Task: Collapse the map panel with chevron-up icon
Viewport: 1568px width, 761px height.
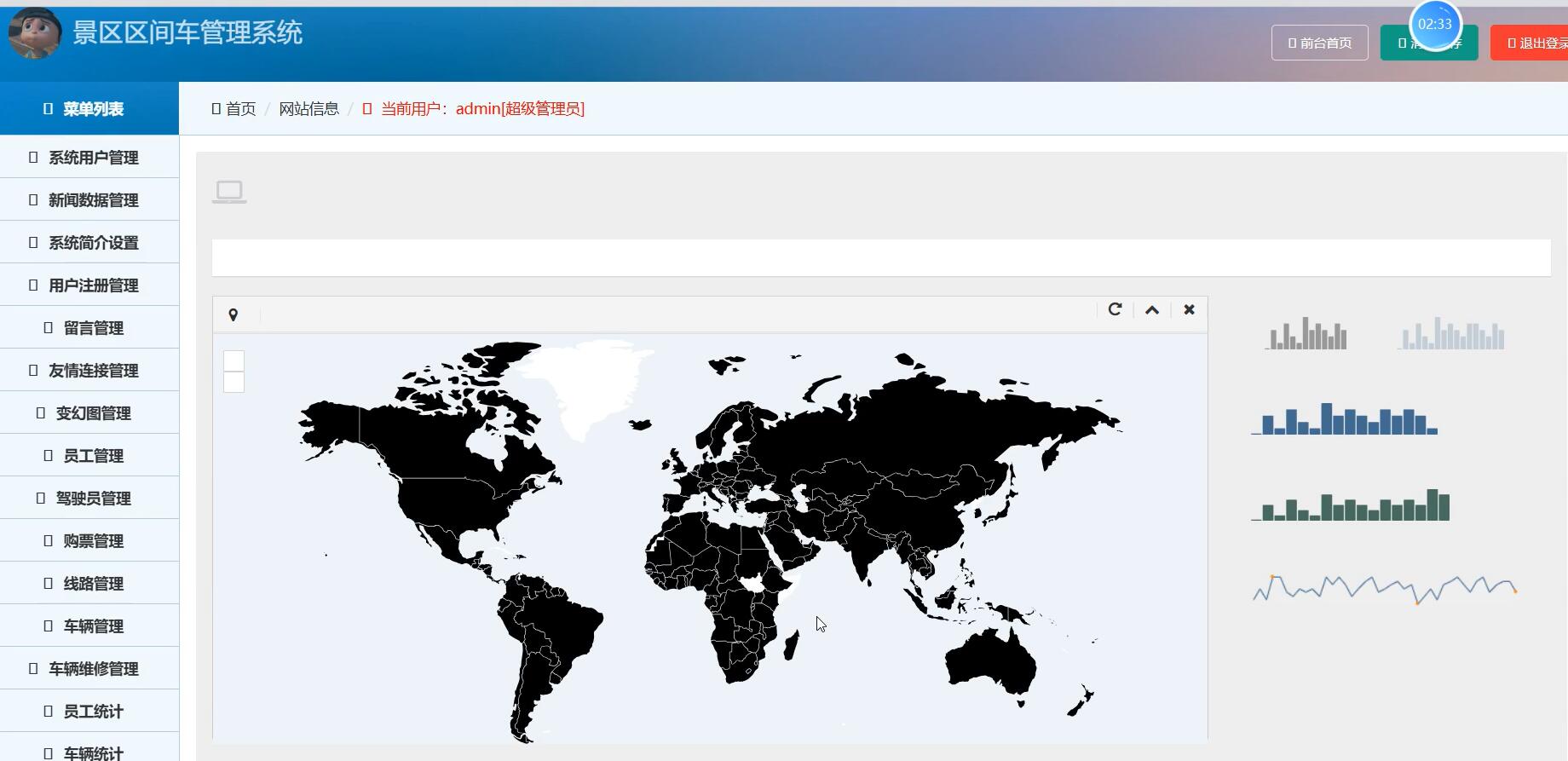Action: [x=1152, y=310]
